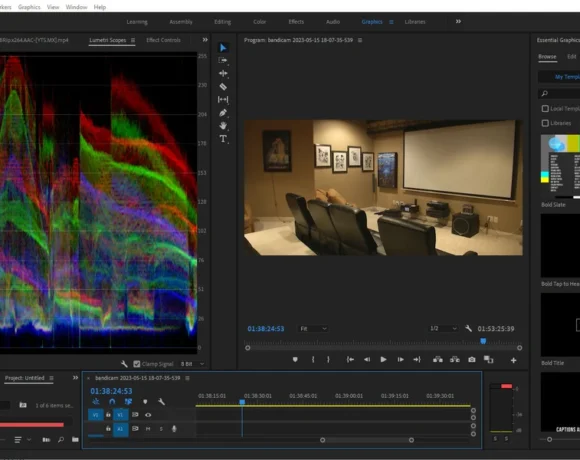
Task: Click Mark Out in the Program monitor
Action: (328, 359)
